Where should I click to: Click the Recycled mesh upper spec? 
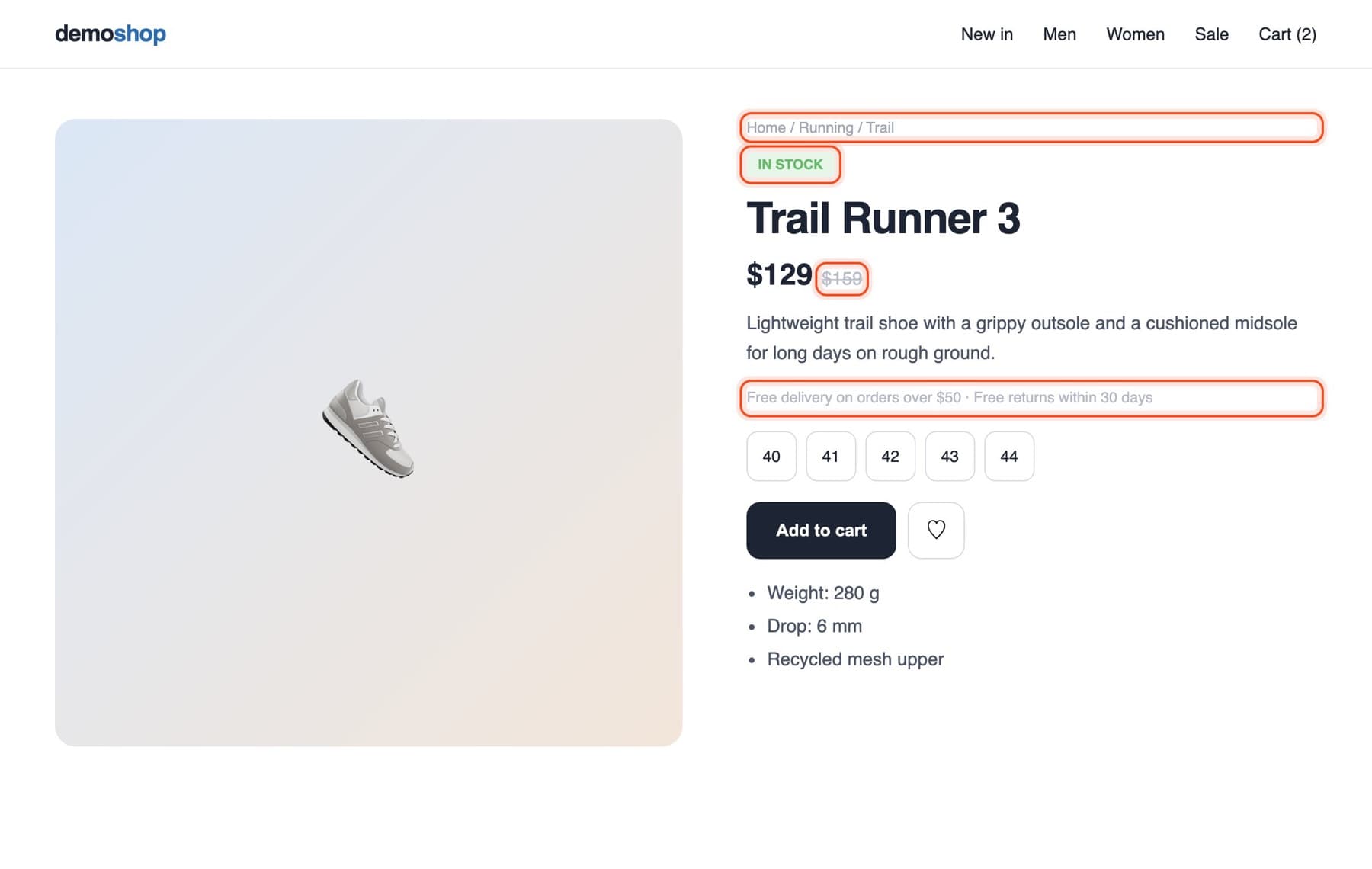855,659
